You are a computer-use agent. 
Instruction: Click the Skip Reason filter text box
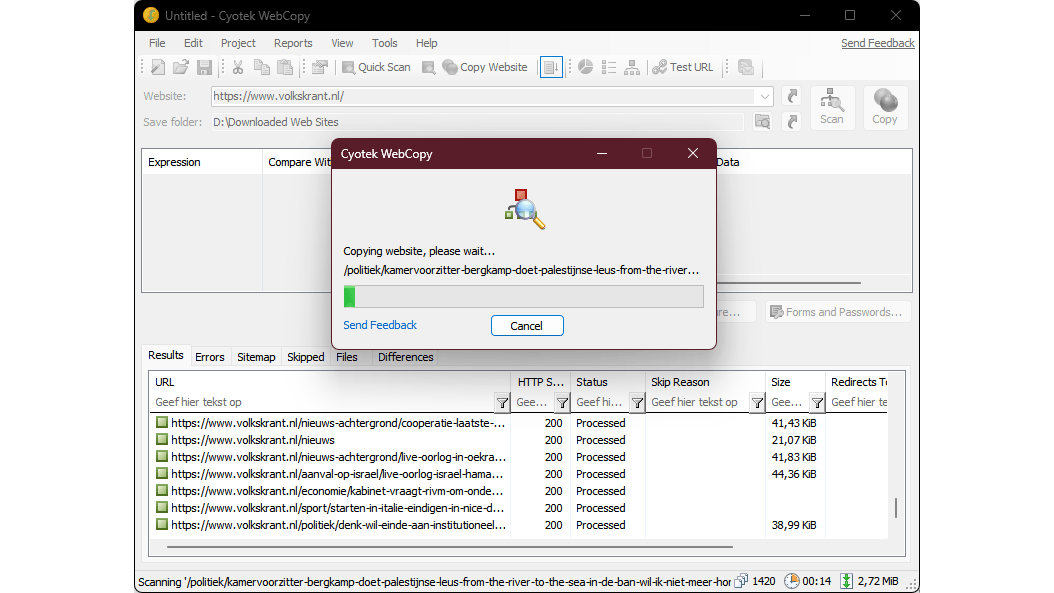698,402
